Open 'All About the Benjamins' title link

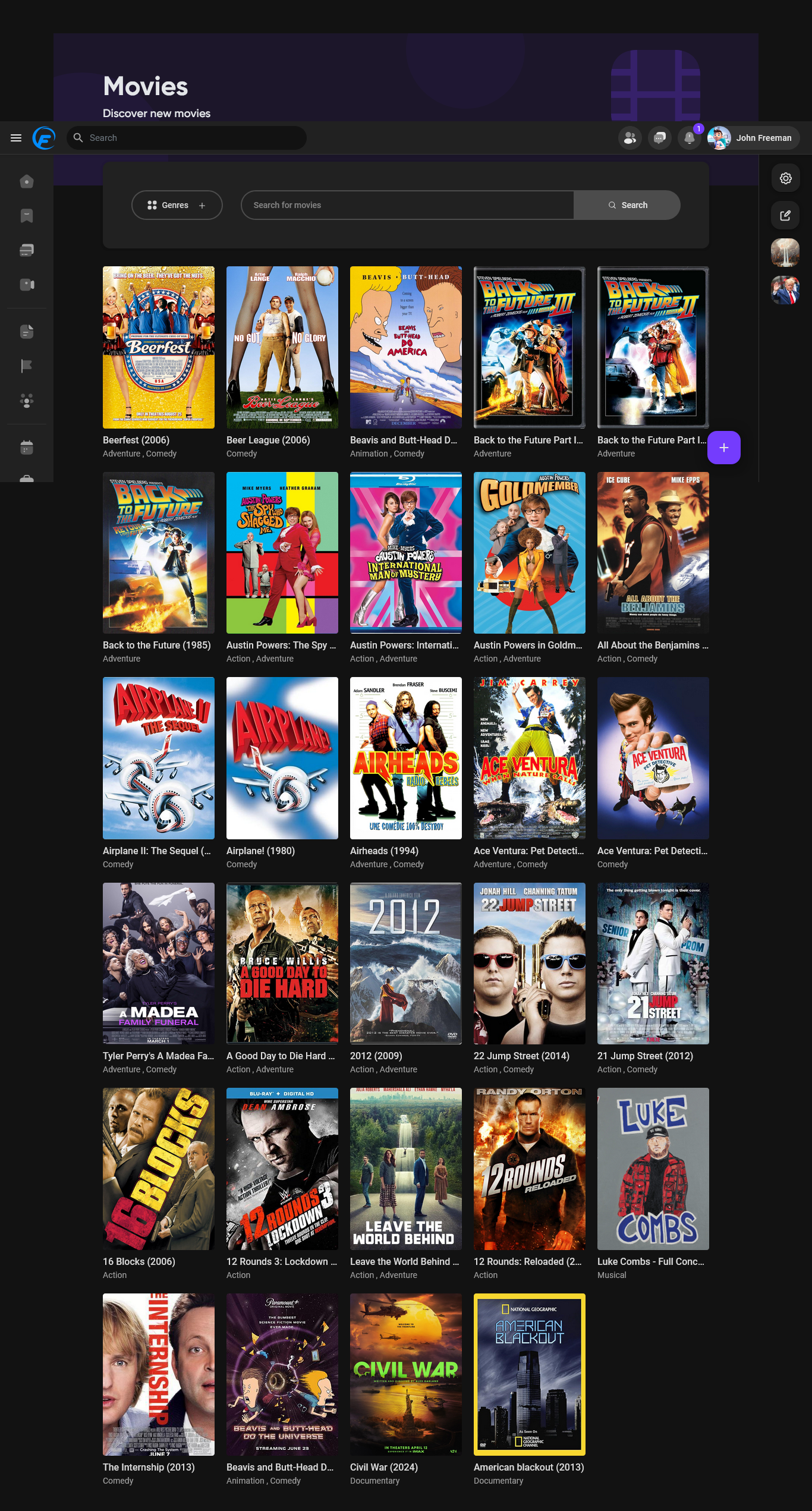click(653, 646)
